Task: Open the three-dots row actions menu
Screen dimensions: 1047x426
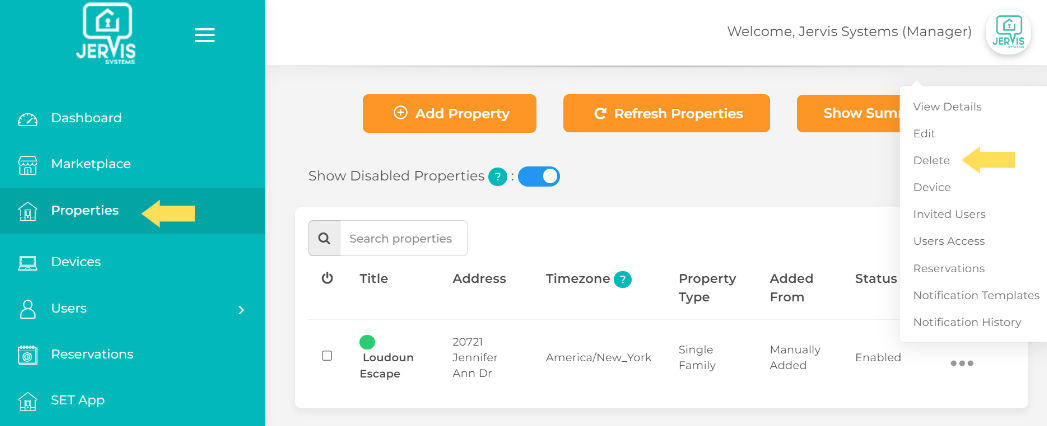Action: [961, 363]
